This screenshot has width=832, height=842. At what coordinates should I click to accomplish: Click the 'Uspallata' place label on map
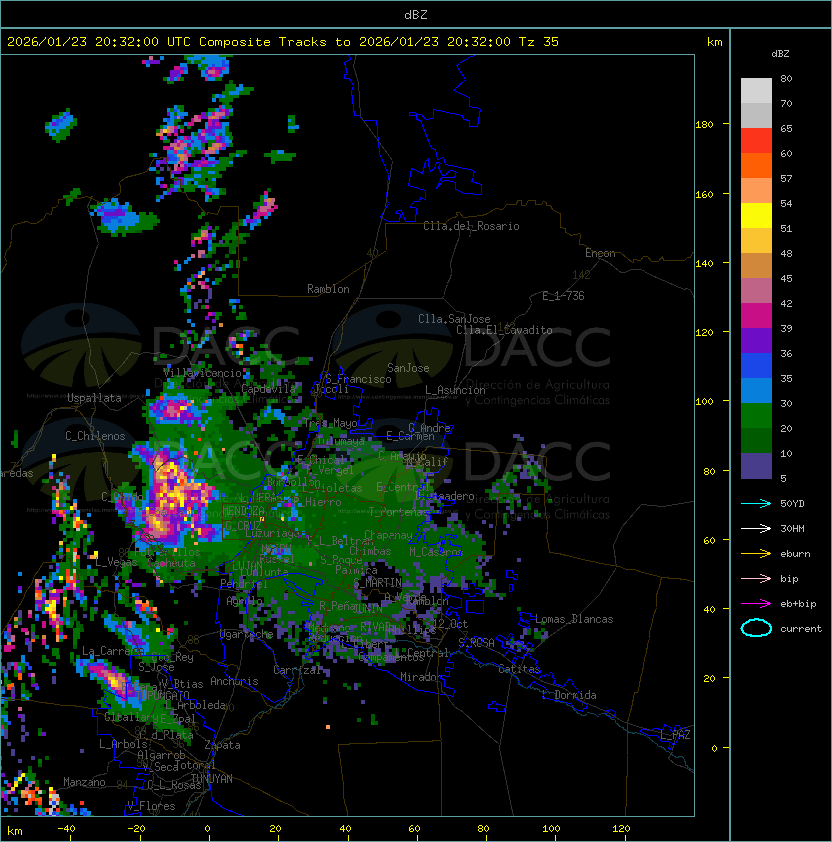pos(94,398)
